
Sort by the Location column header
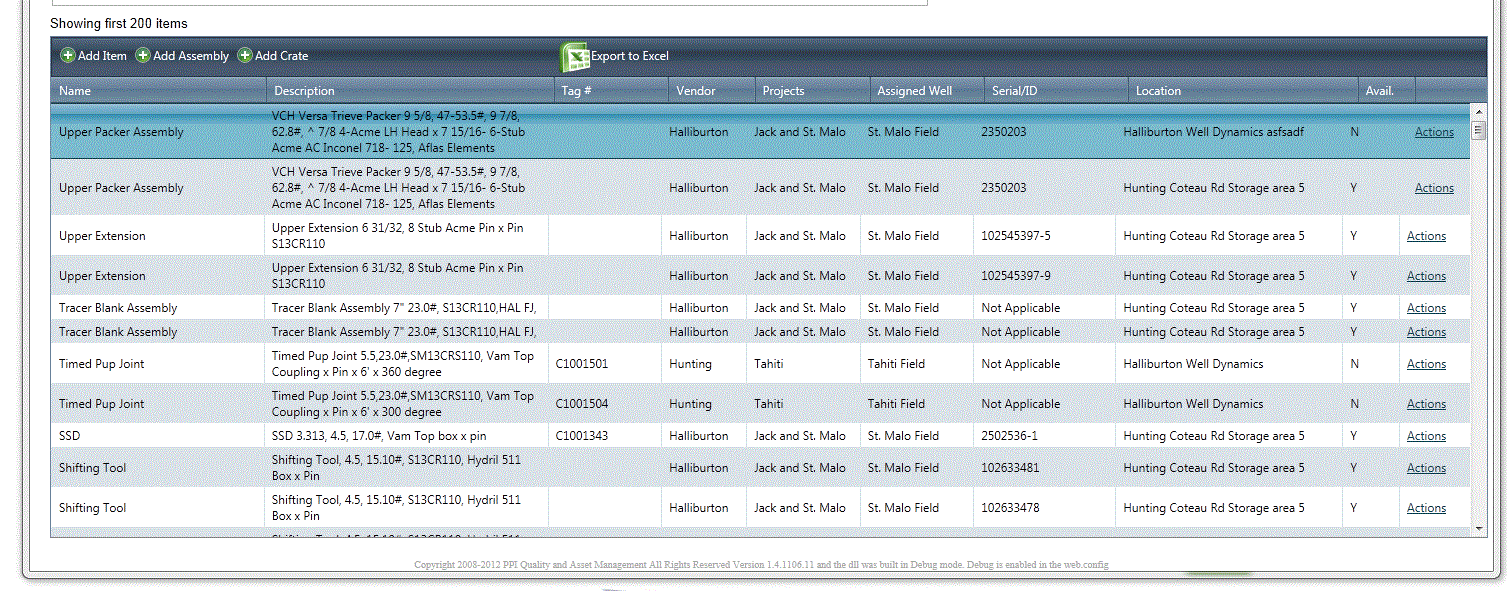click(x=1243, y=91)
